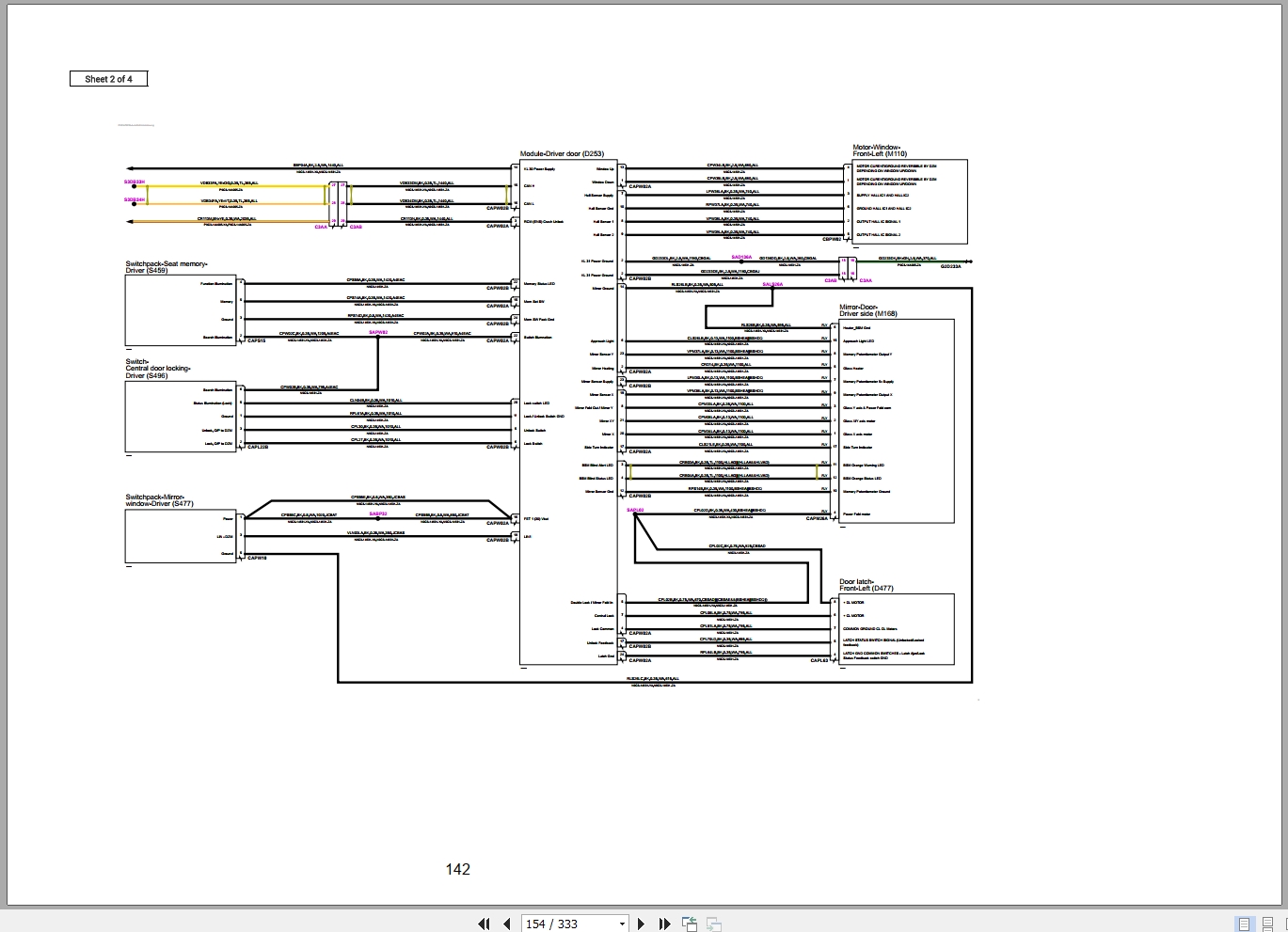Jump to the last page
This screenshot has width=1288, height=932.
point(664,924)
